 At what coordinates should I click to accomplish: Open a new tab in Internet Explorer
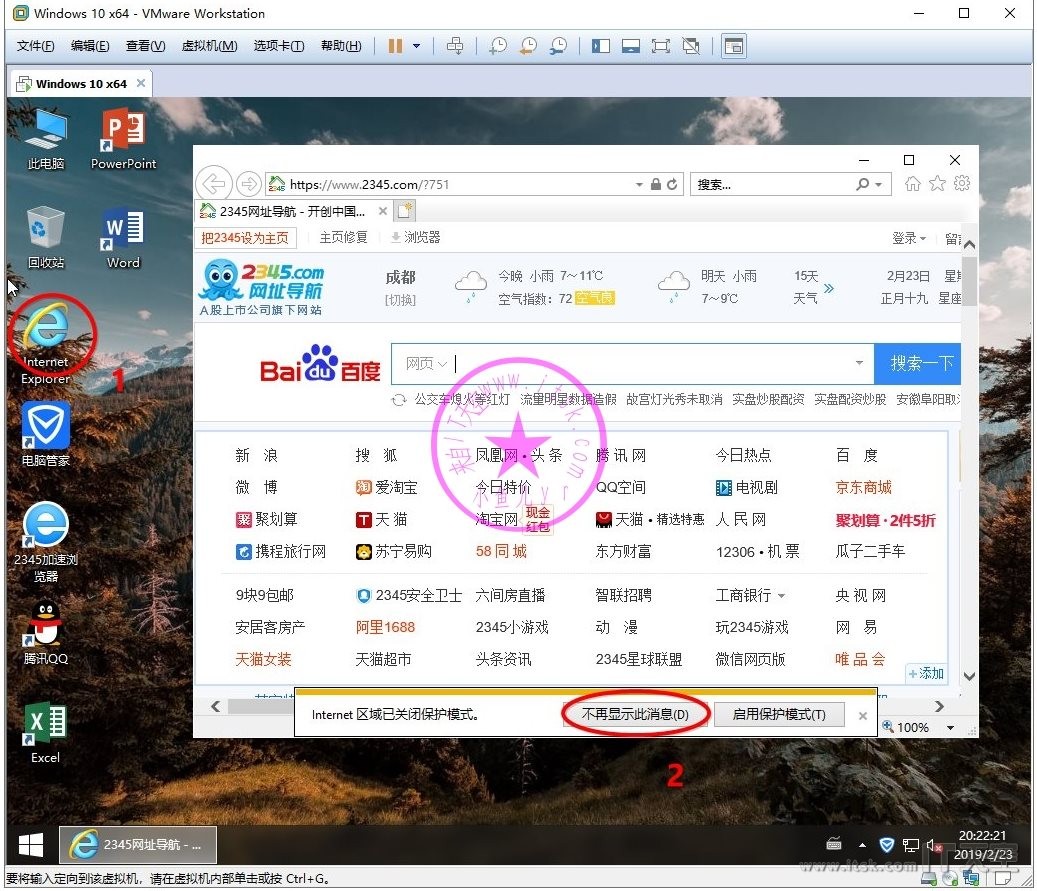pos(405,211)
